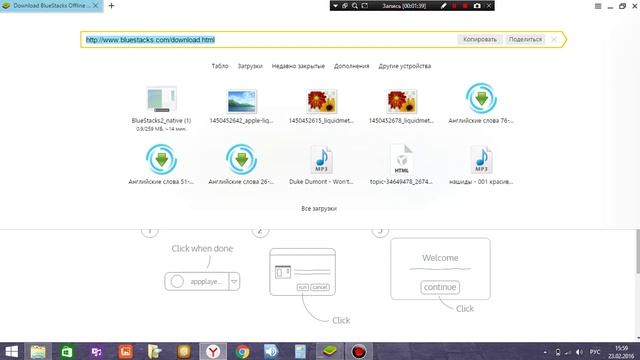Select the recorder pencil draw tool
The width and height of the screenshot is (640, 360).
coord(444,6)
